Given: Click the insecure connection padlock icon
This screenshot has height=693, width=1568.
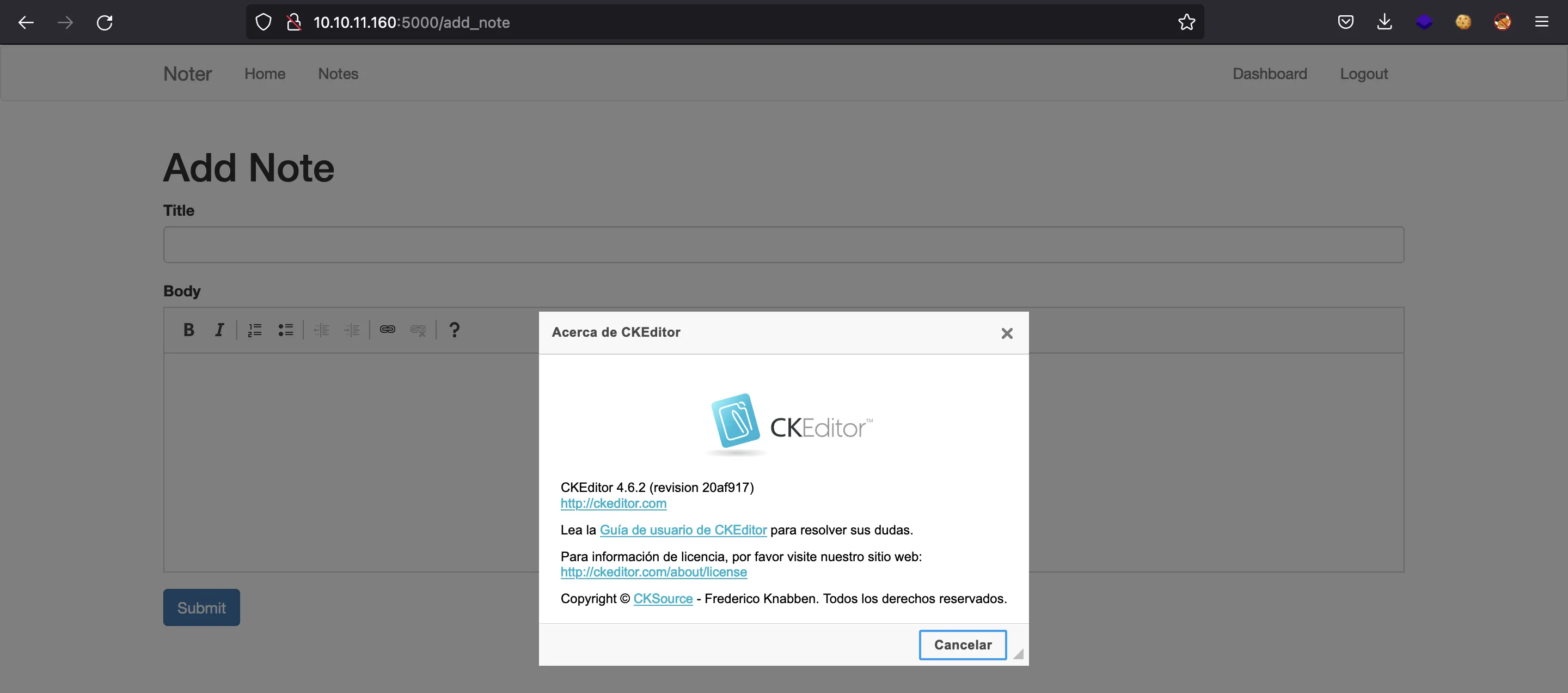Looking at the screenshot, I should click(294, 22).
